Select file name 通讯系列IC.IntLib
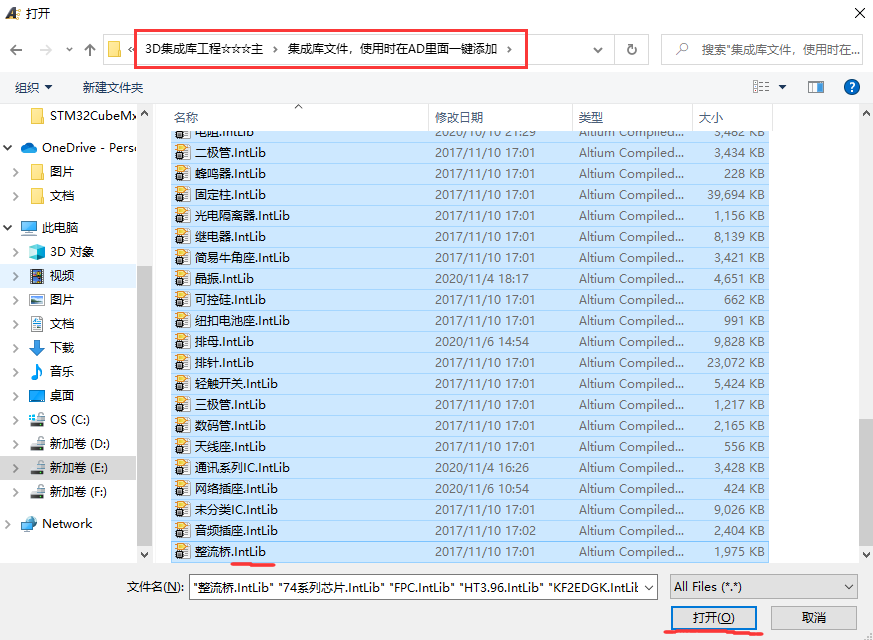 click(x=242, y=467)
